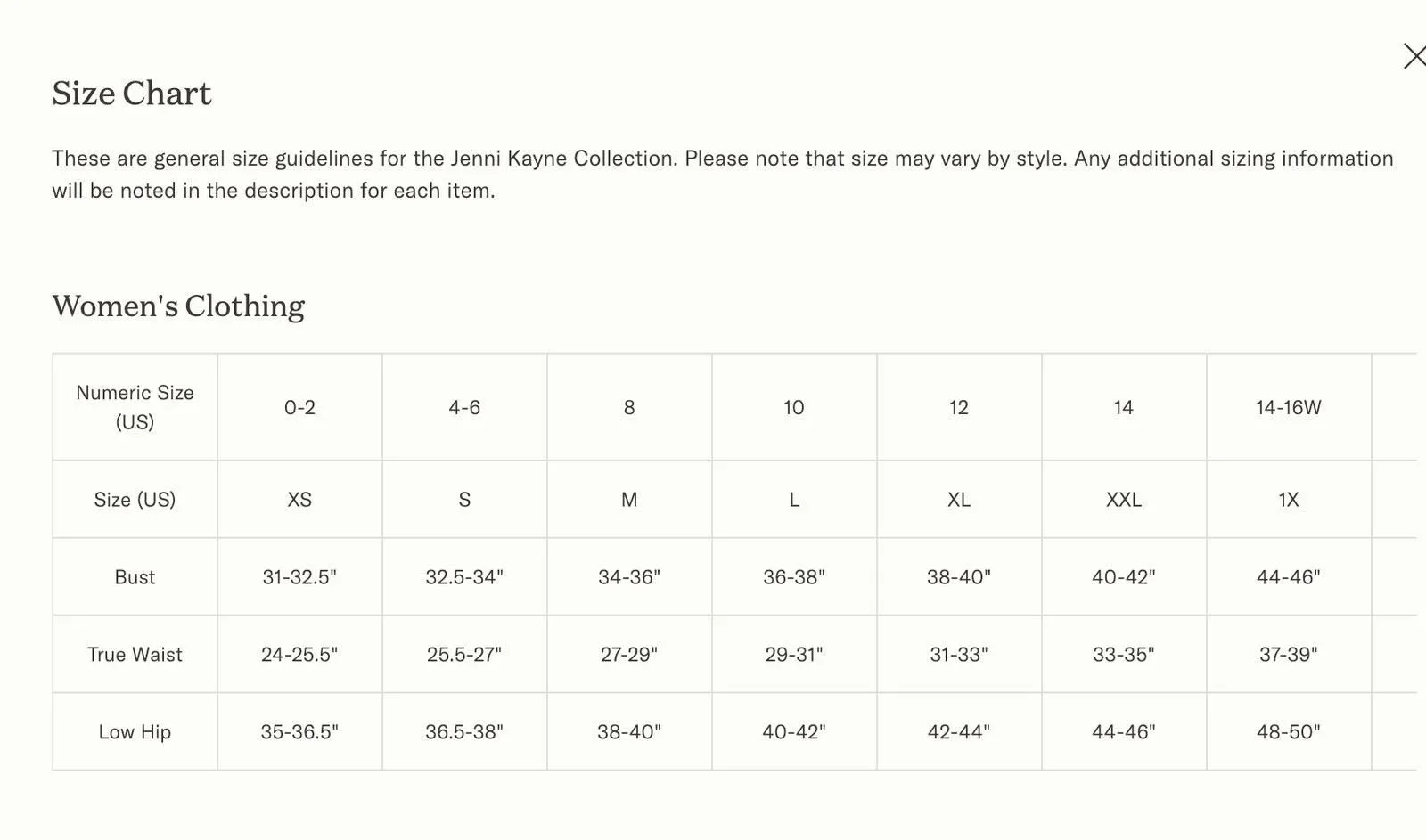Click the general size guidelines paragraph
The image size is (1426, 840).
pos(723,175)
